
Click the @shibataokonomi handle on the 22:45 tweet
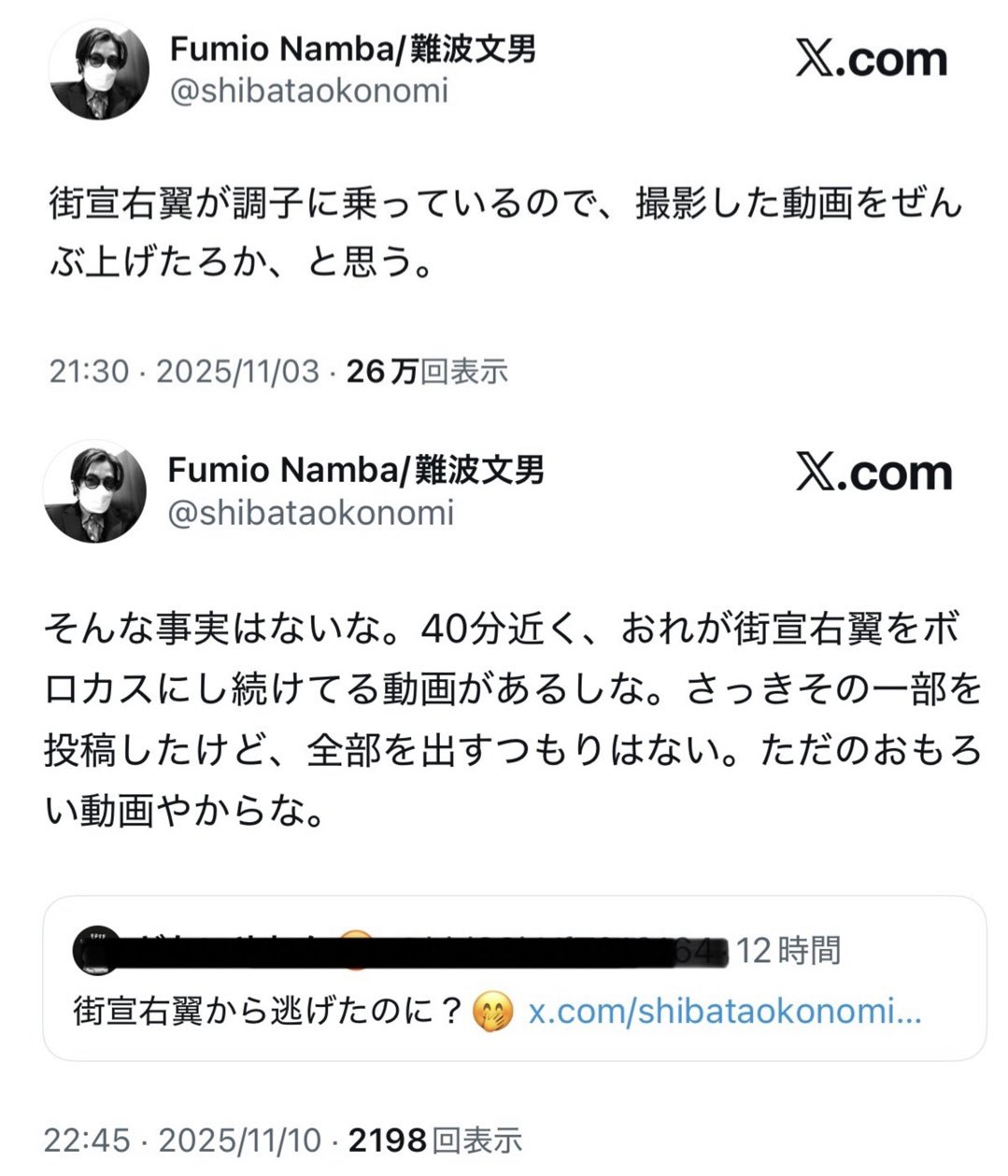311,512
